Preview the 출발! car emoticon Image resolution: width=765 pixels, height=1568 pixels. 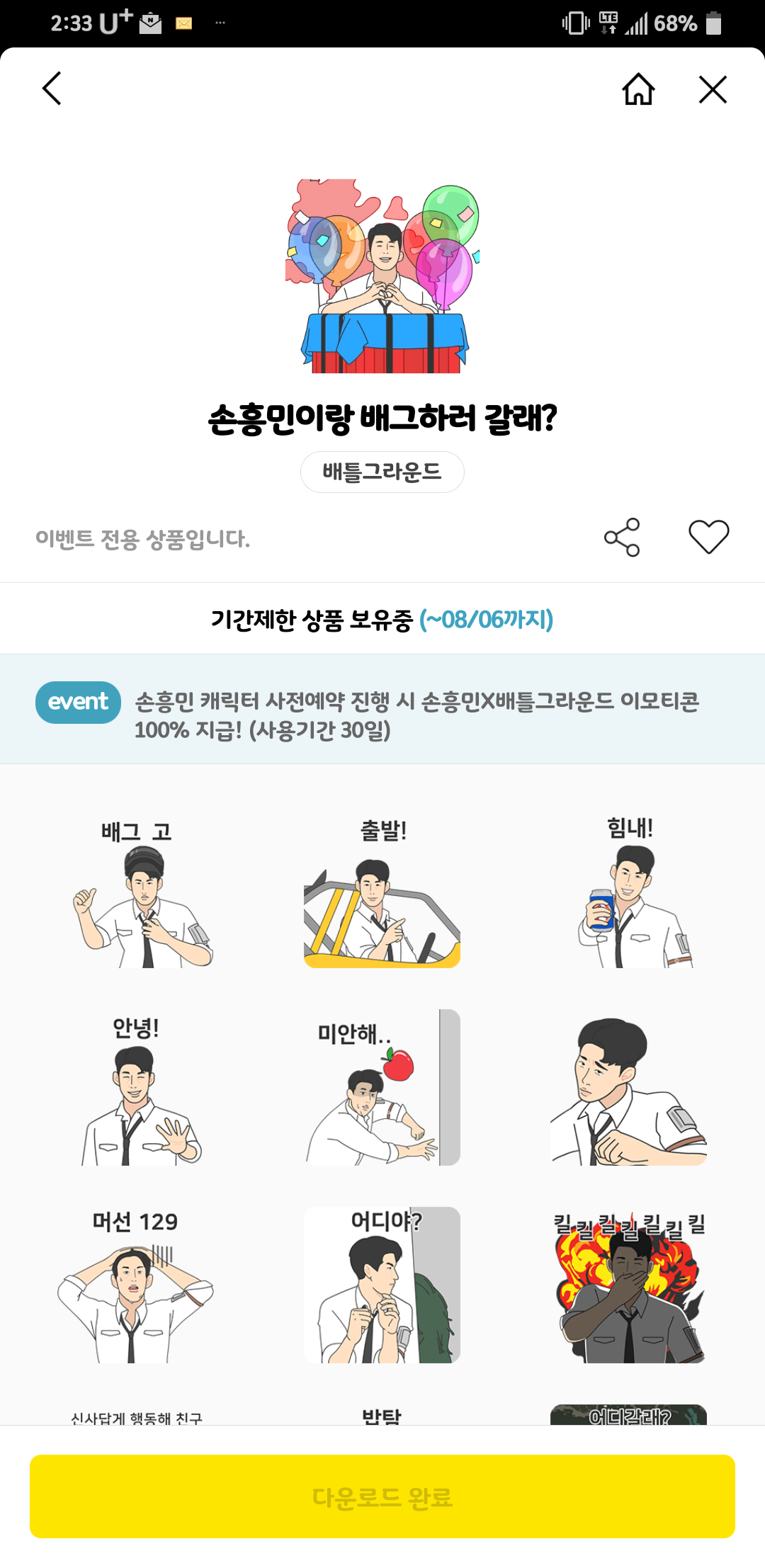382,890
